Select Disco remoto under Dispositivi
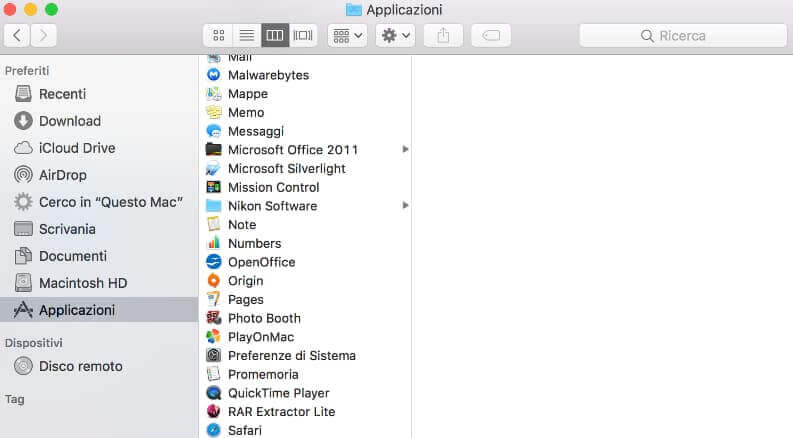The width and height of the screenshot is (793, 438). (x=99, y=366)
